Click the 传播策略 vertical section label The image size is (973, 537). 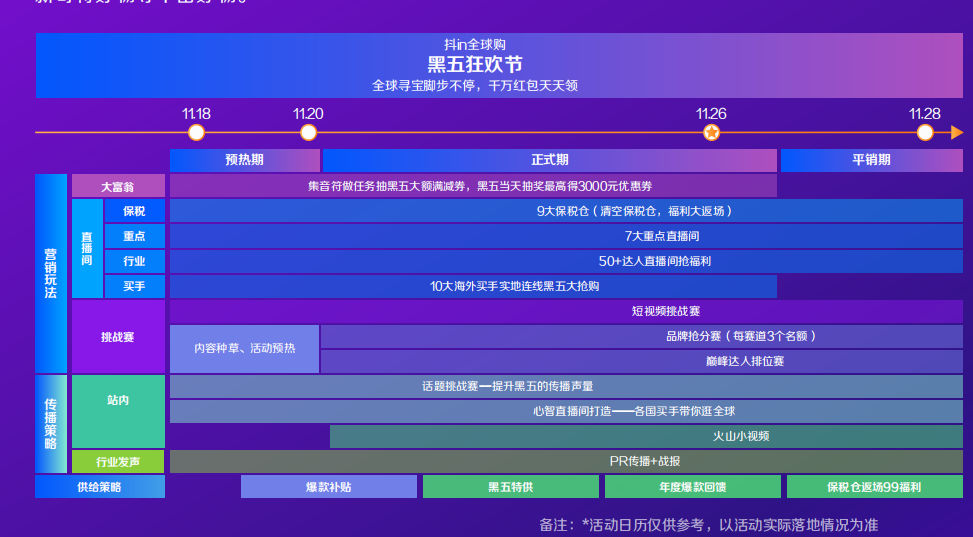click(x=51, y=424)
